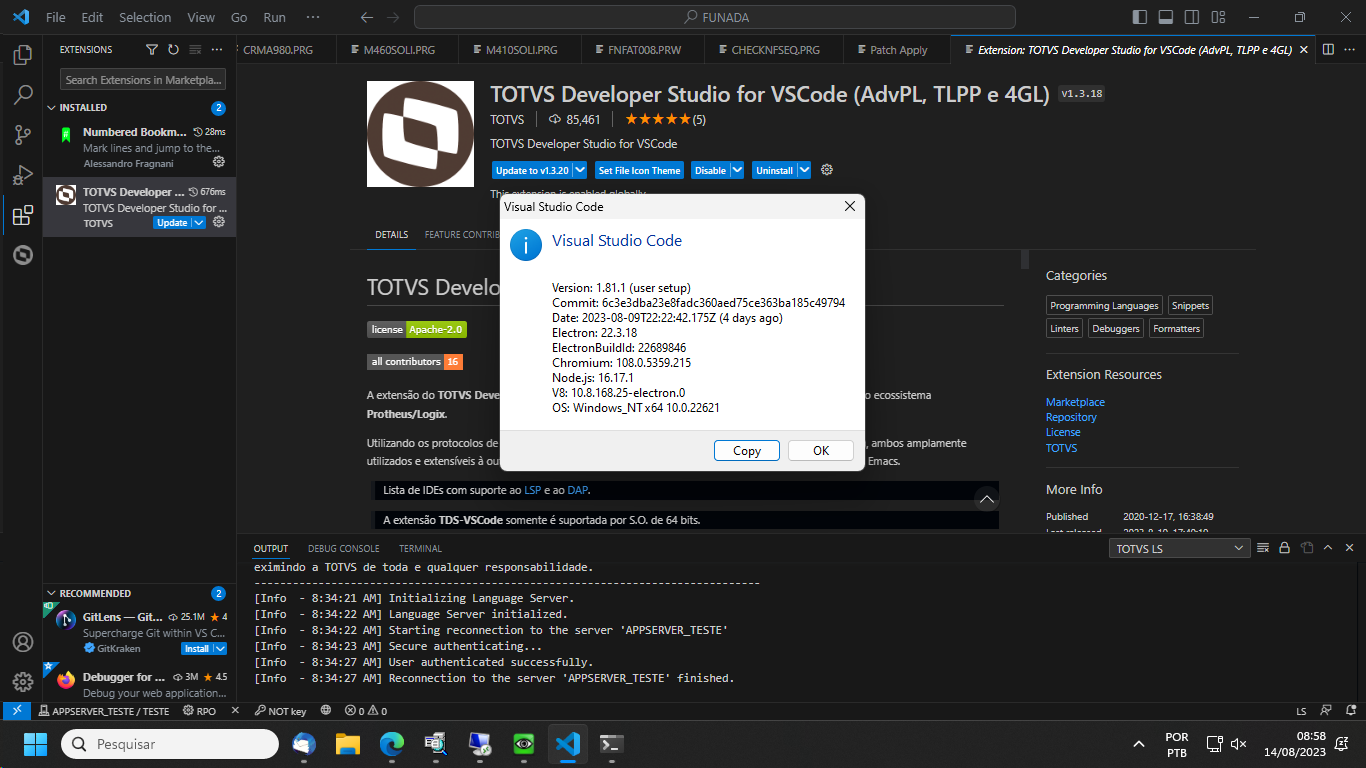Click the RPO status bar item
Viewport: 1366px width, 768px height.
coord(204,710)
